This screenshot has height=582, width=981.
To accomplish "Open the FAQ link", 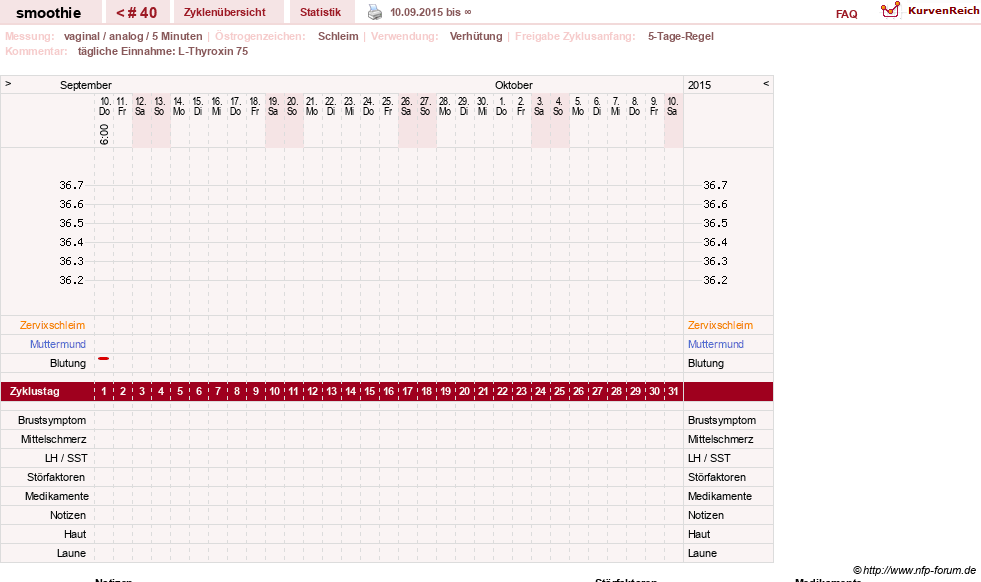I will point(846,14).
